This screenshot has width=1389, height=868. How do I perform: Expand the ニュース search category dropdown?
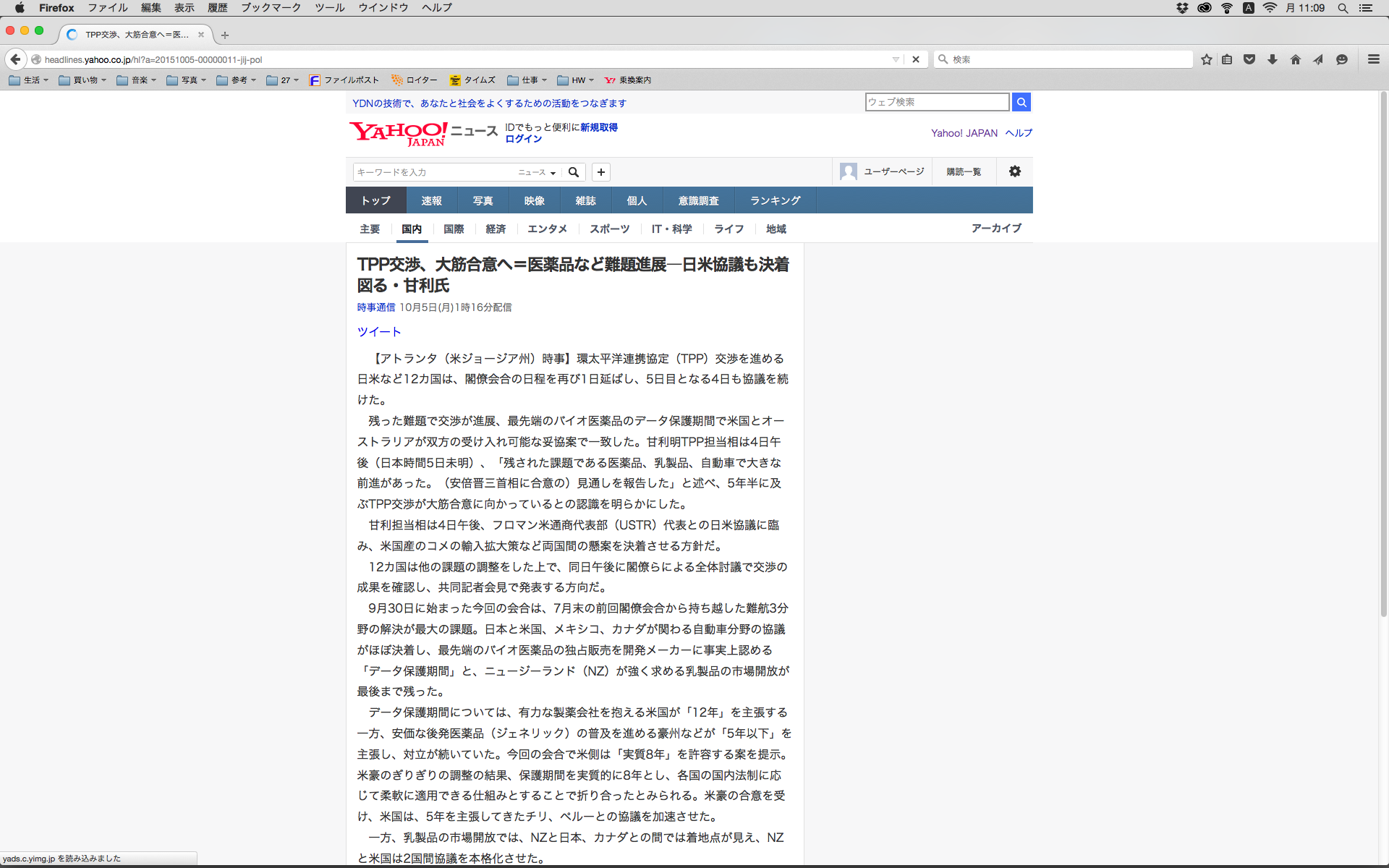coord(537,172)
